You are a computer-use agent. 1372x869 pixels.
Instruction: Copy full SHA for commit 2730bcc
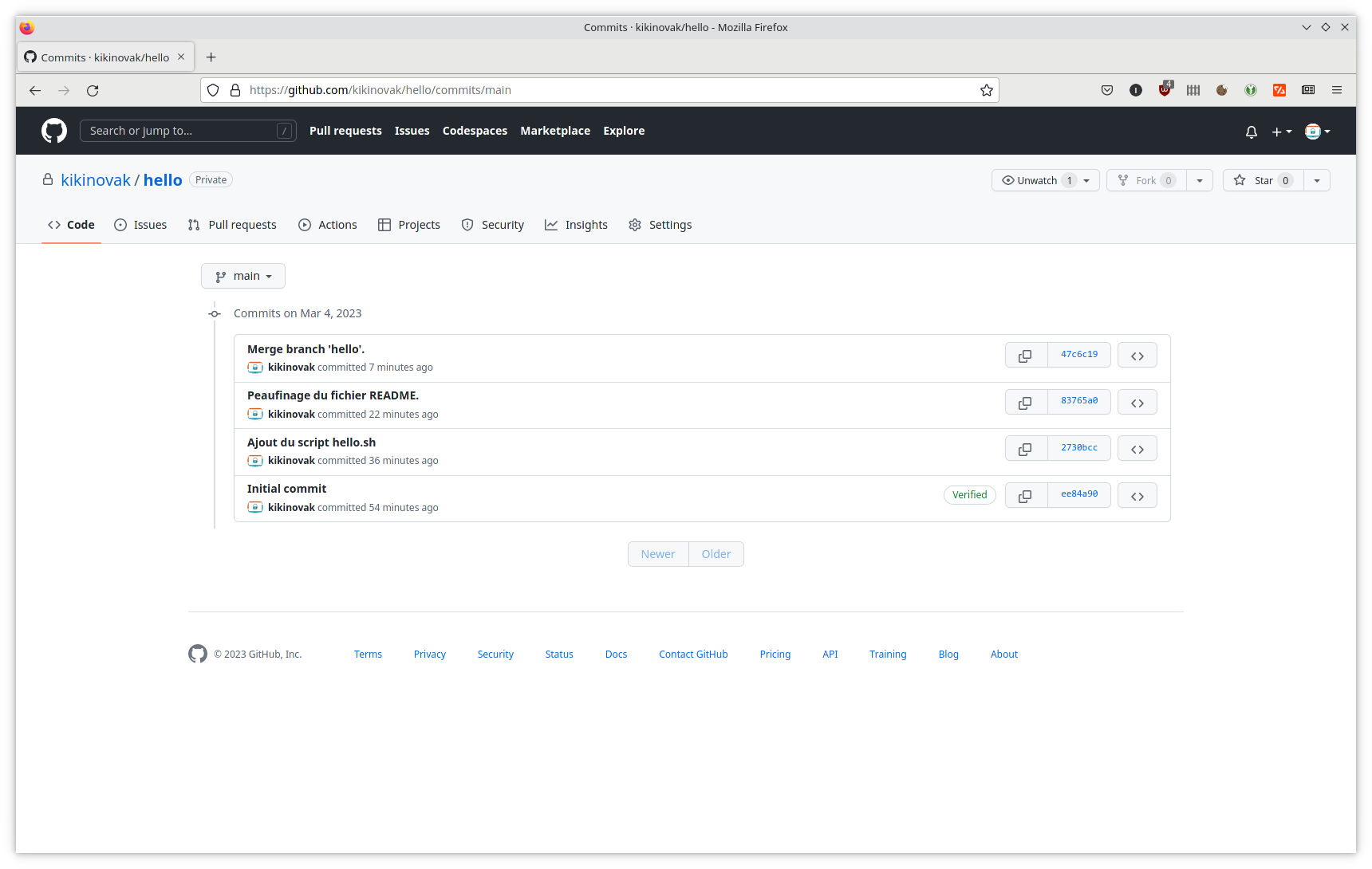tap(1026, 449)
